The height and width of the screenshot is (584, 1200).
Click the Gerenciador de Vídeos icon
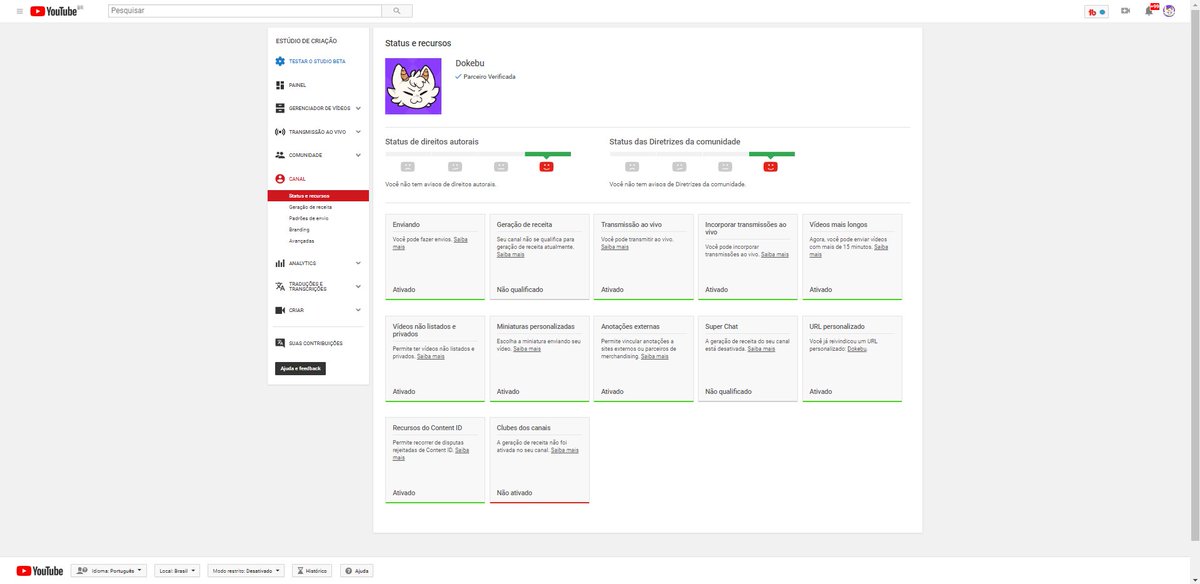pyautogui.click(x=280, y=108)
